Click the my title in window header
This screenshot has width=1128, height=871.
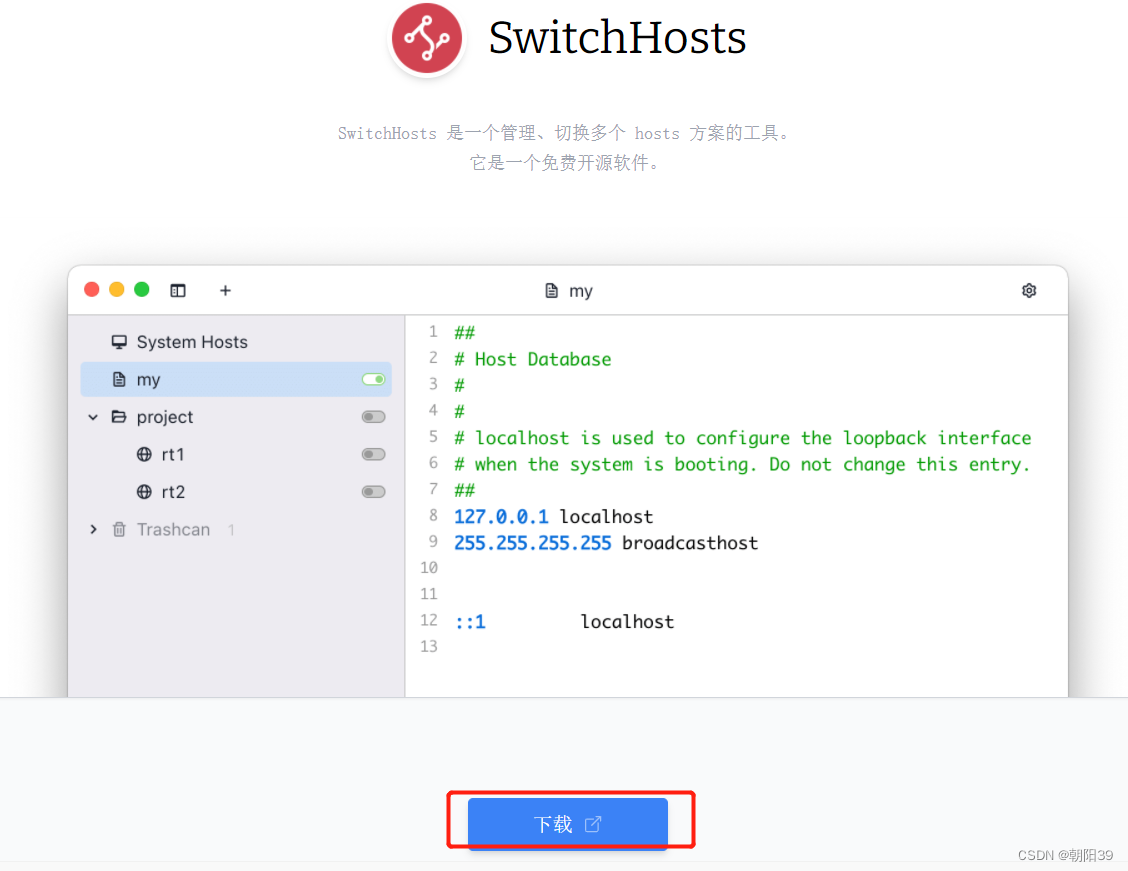coord(581,291)
